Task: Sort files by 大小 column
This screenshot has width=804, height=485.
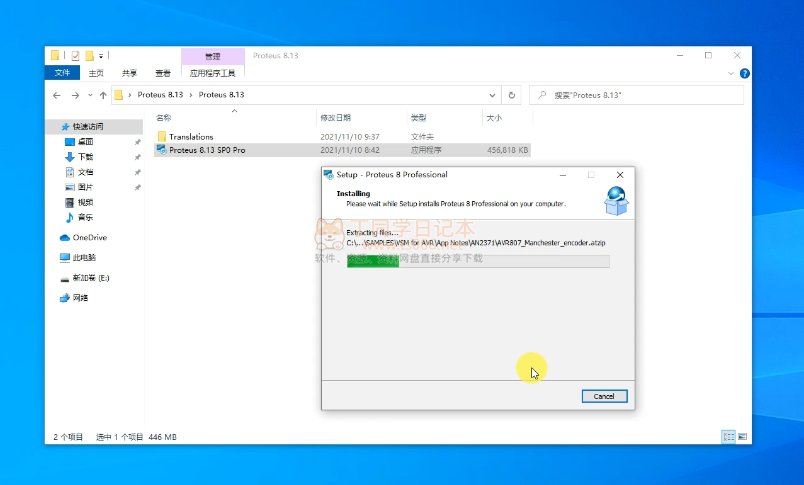Action: click(494, 118)
